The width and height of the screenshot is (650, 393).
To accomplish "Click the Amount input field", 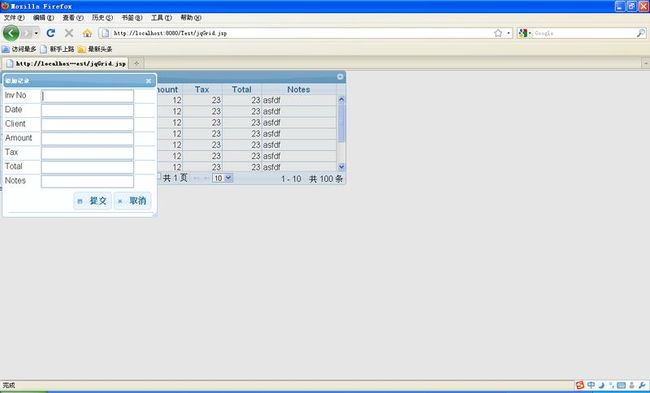I will pyautogui.click(x=87, y=138).
